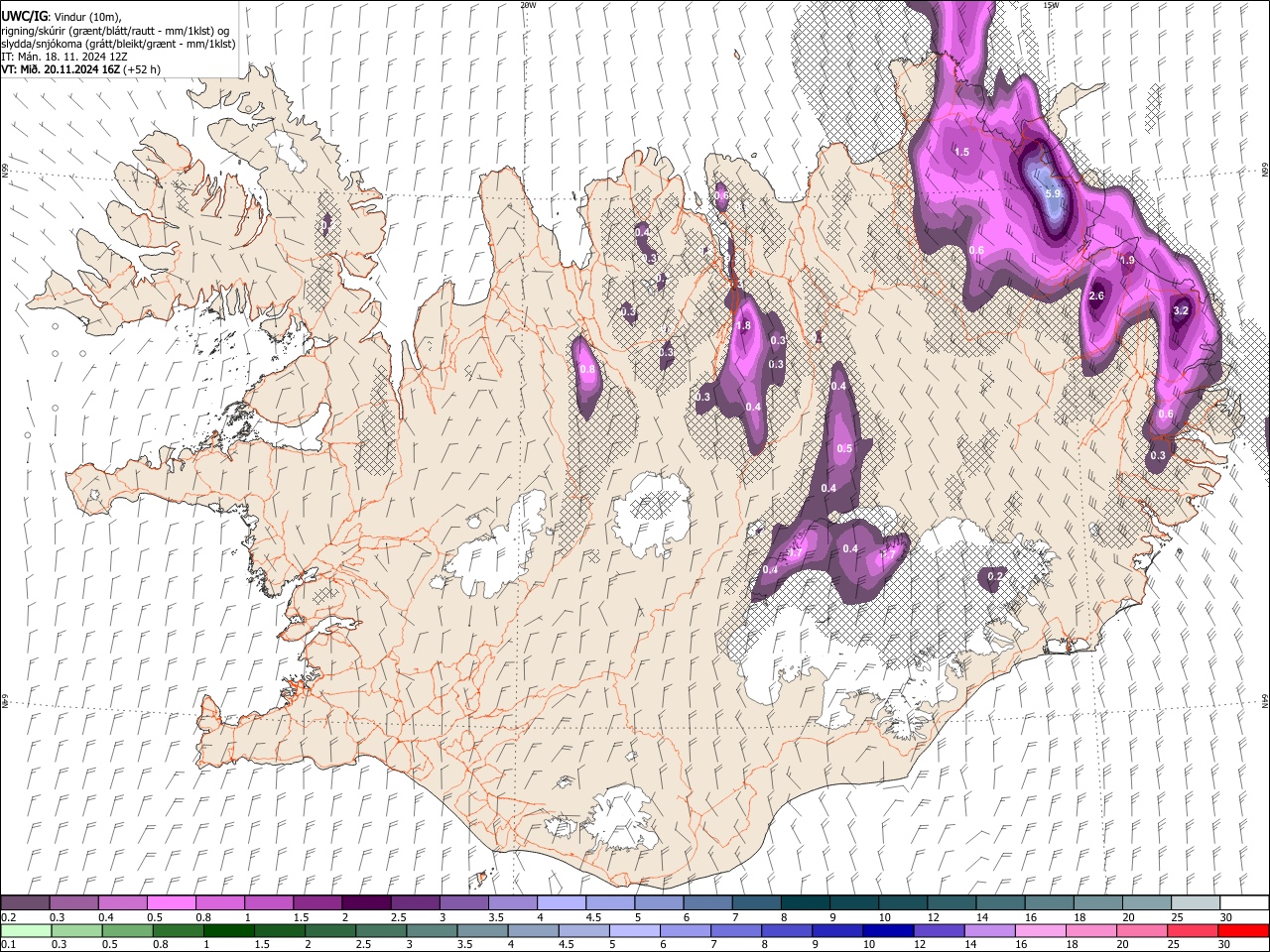Select the white swatch labeled 30 in snow scale
1270x952 pixels.
point(1244,903)
